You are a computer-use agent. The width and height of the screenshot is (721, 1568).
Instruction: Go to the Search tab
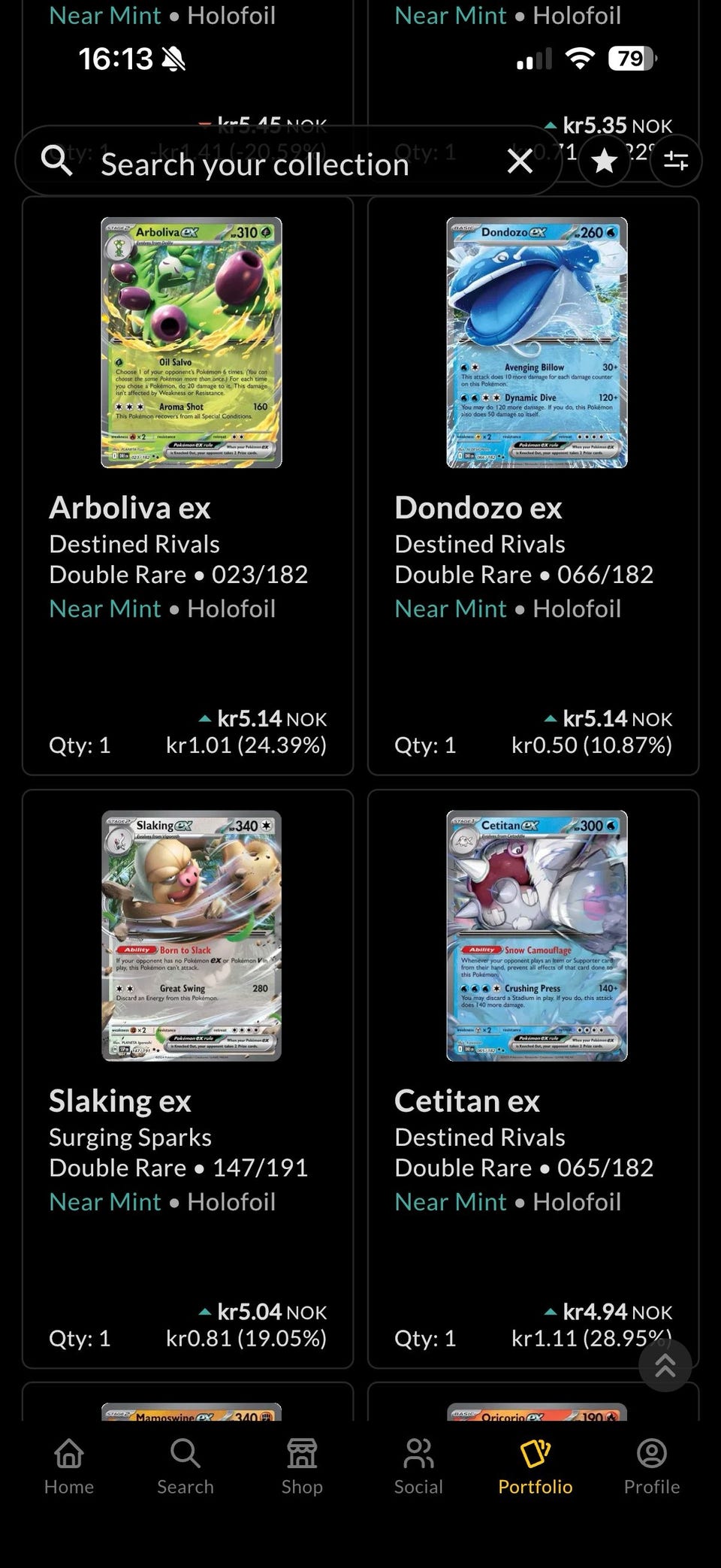[x=186, y=1467]
